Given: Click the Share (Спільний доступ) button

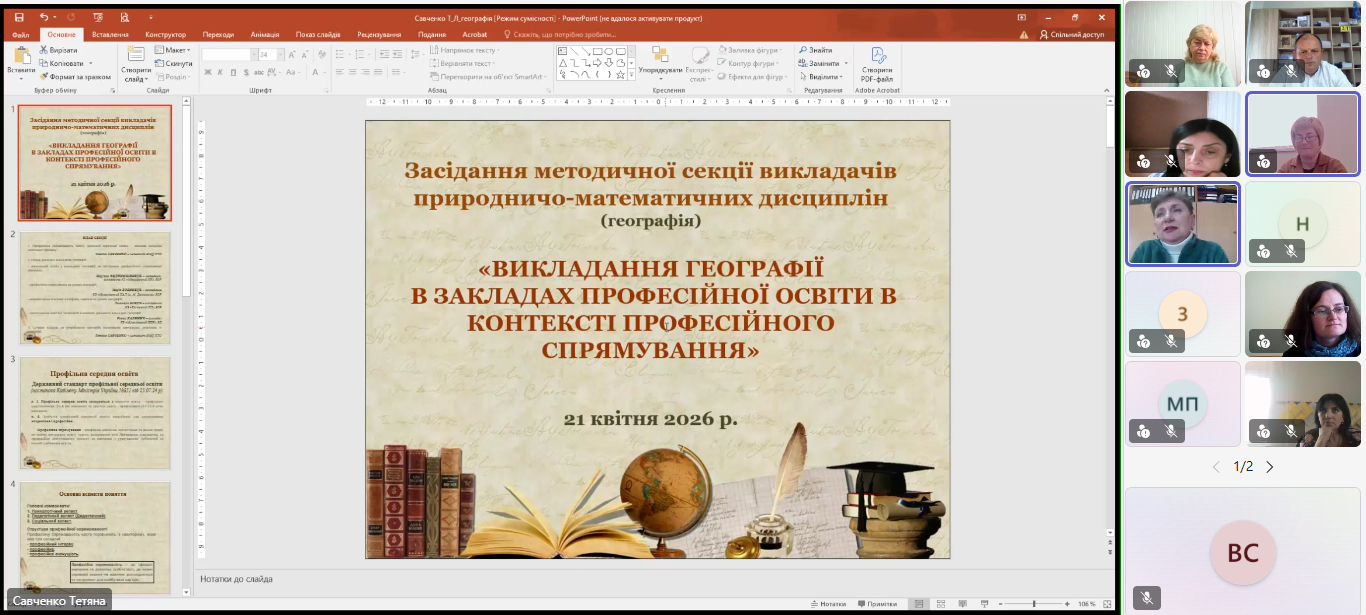Looking at the screenshot, I should click(x=1072, y=34).
